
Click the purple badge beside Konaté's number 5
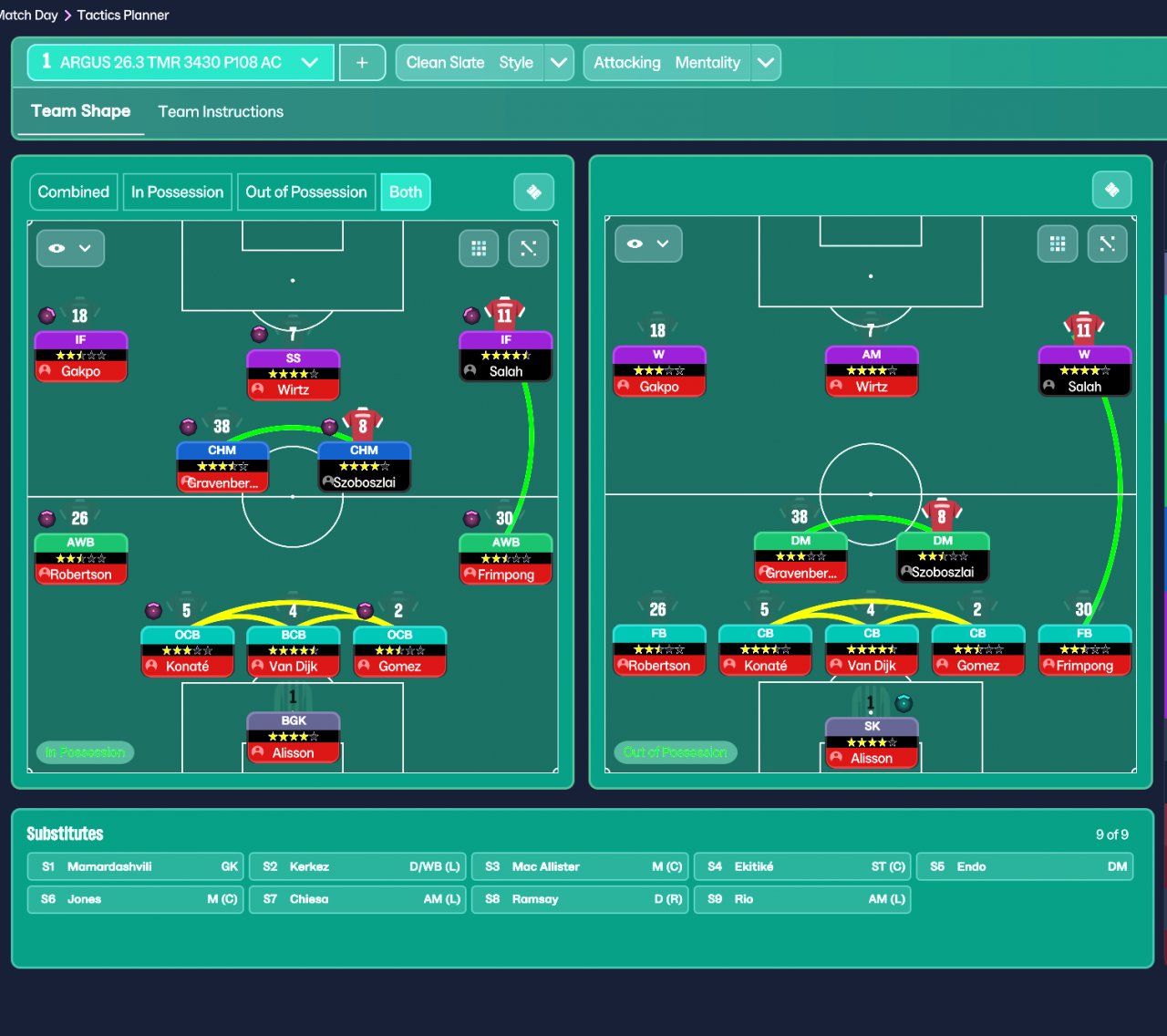pos(153,610)
